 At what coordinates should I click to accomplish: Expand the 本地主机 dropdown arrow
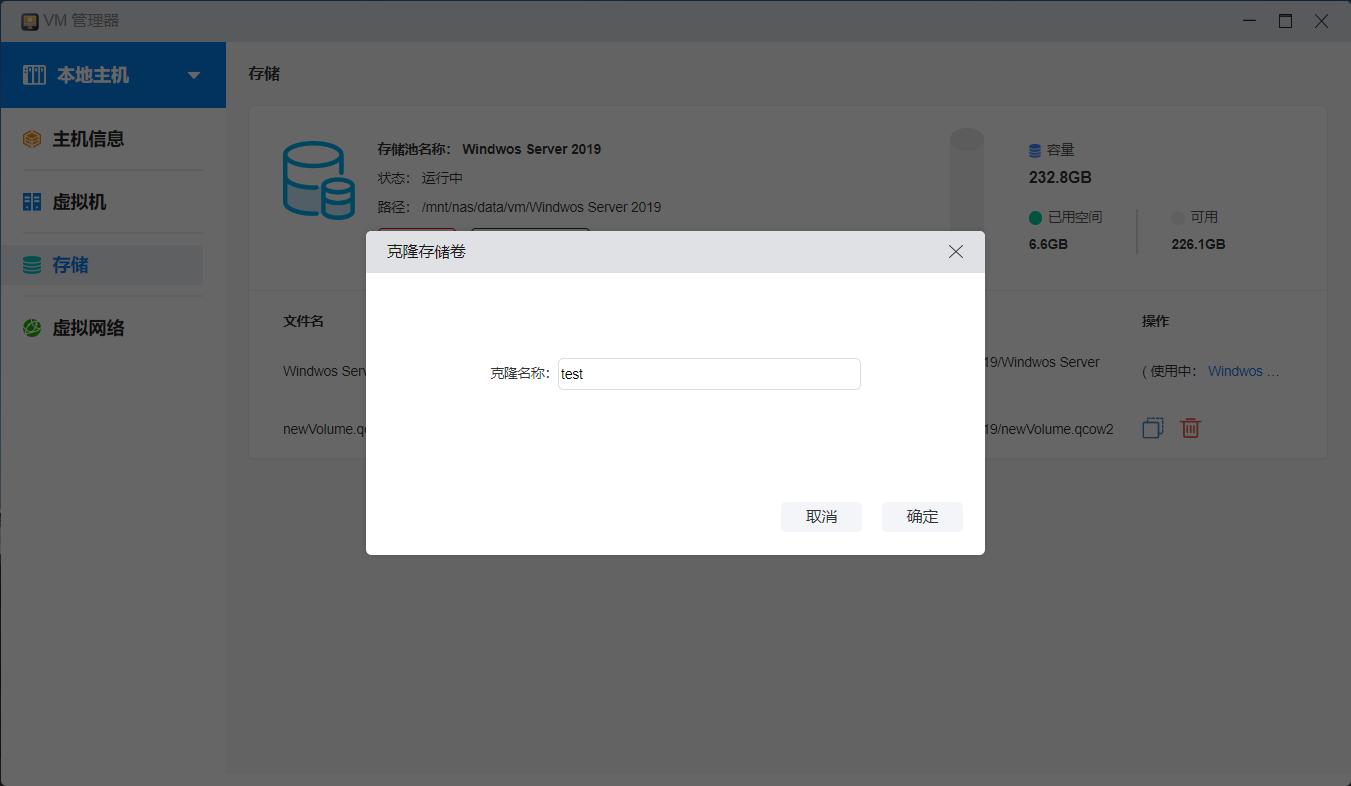pos(194,75)
